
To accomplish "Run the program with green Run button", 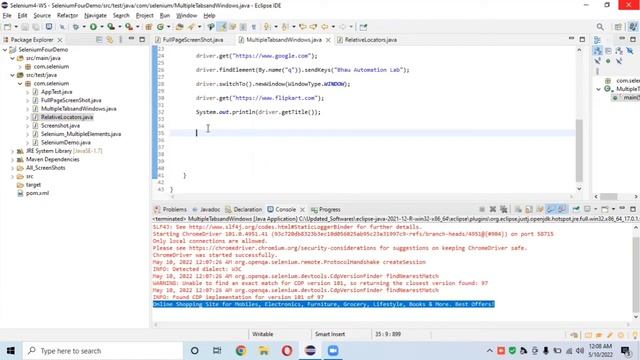I will (x=93, y=27).
